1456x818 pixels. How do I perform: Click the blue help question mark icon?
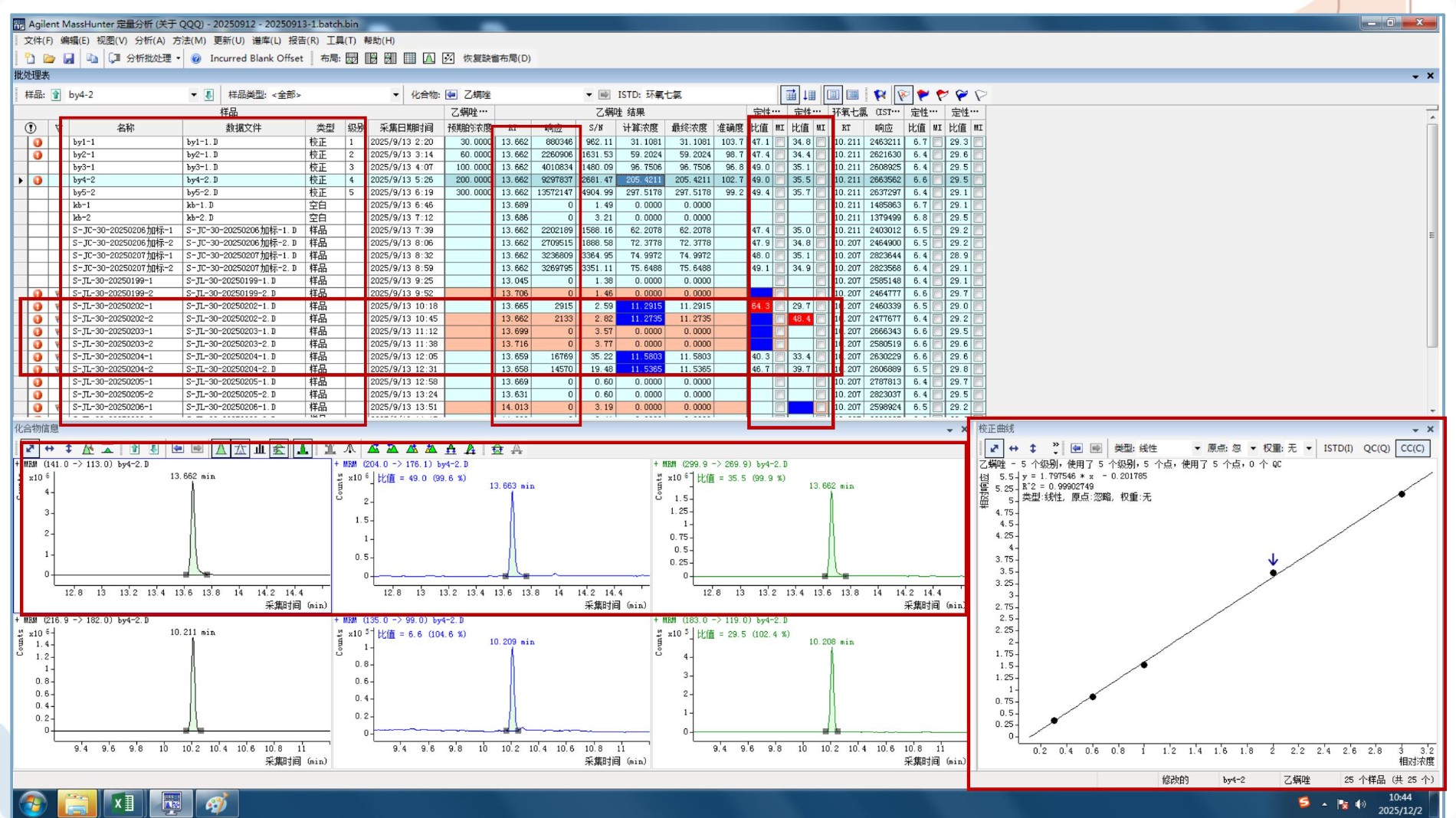click(x=196, y=58)
